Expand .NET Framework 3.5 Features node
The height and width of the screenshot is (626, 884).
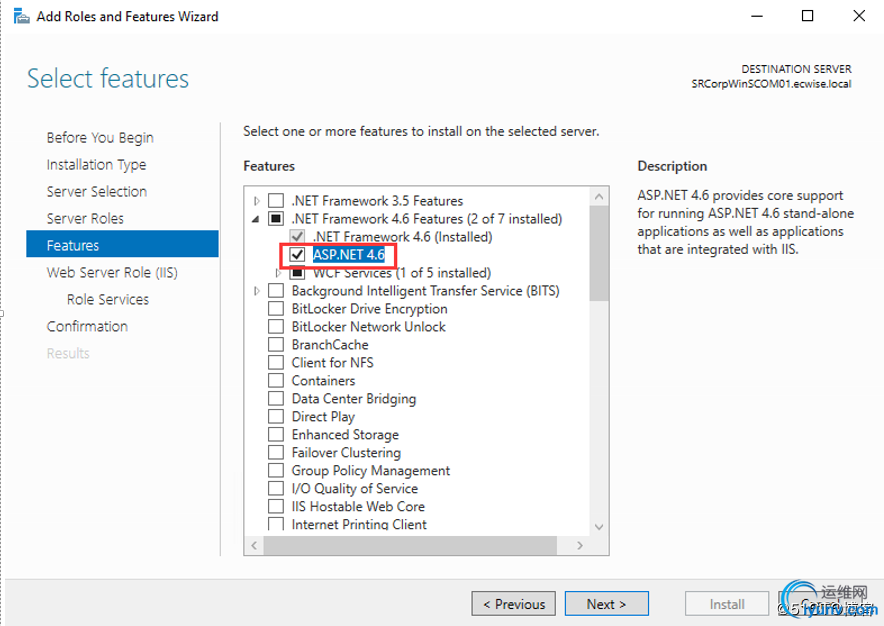(x=257, y=201)
